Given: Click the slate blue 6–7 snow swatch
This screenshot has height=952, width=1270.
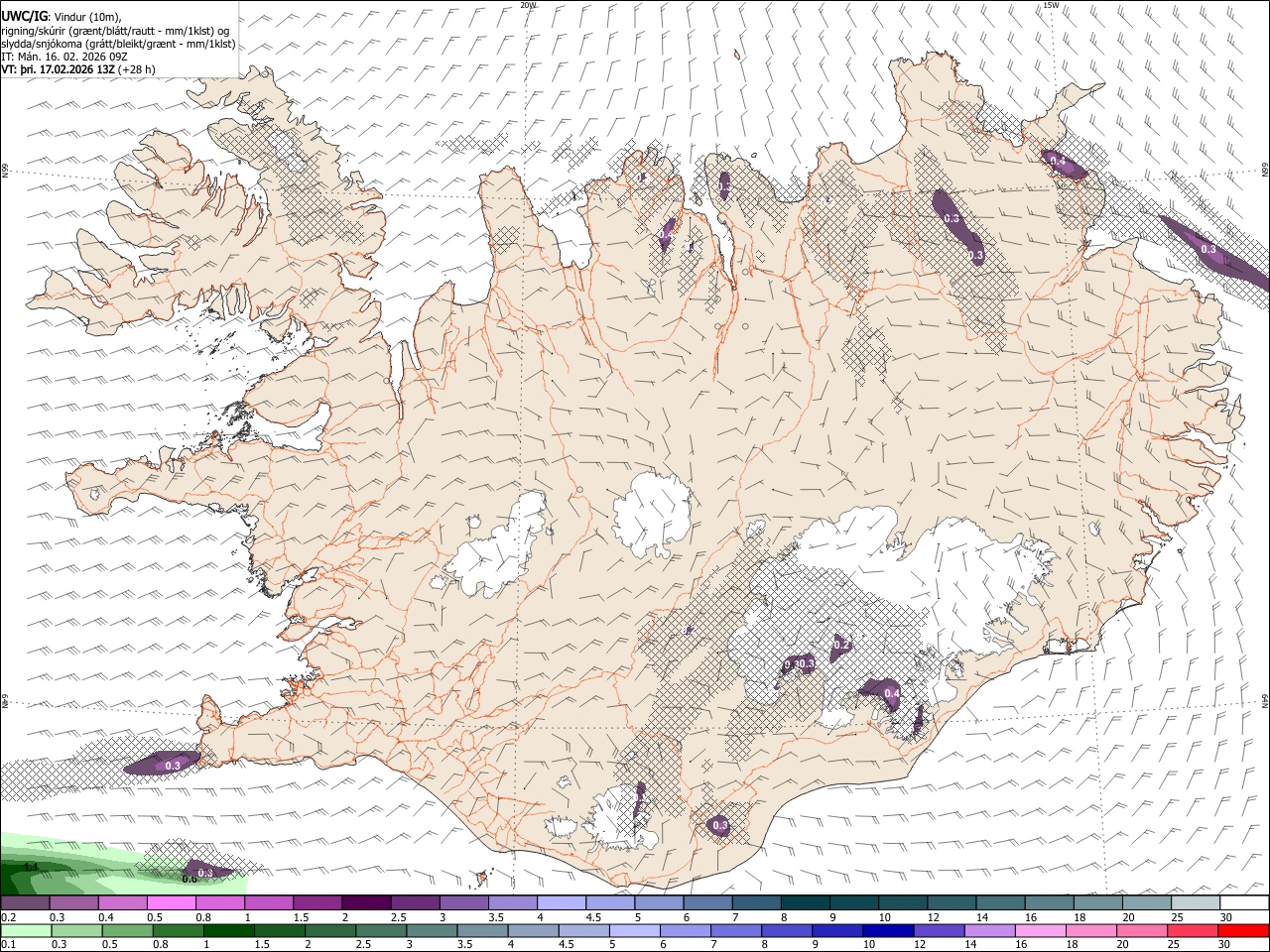Looking at the screenshot, I should click(x=708, y=902).
